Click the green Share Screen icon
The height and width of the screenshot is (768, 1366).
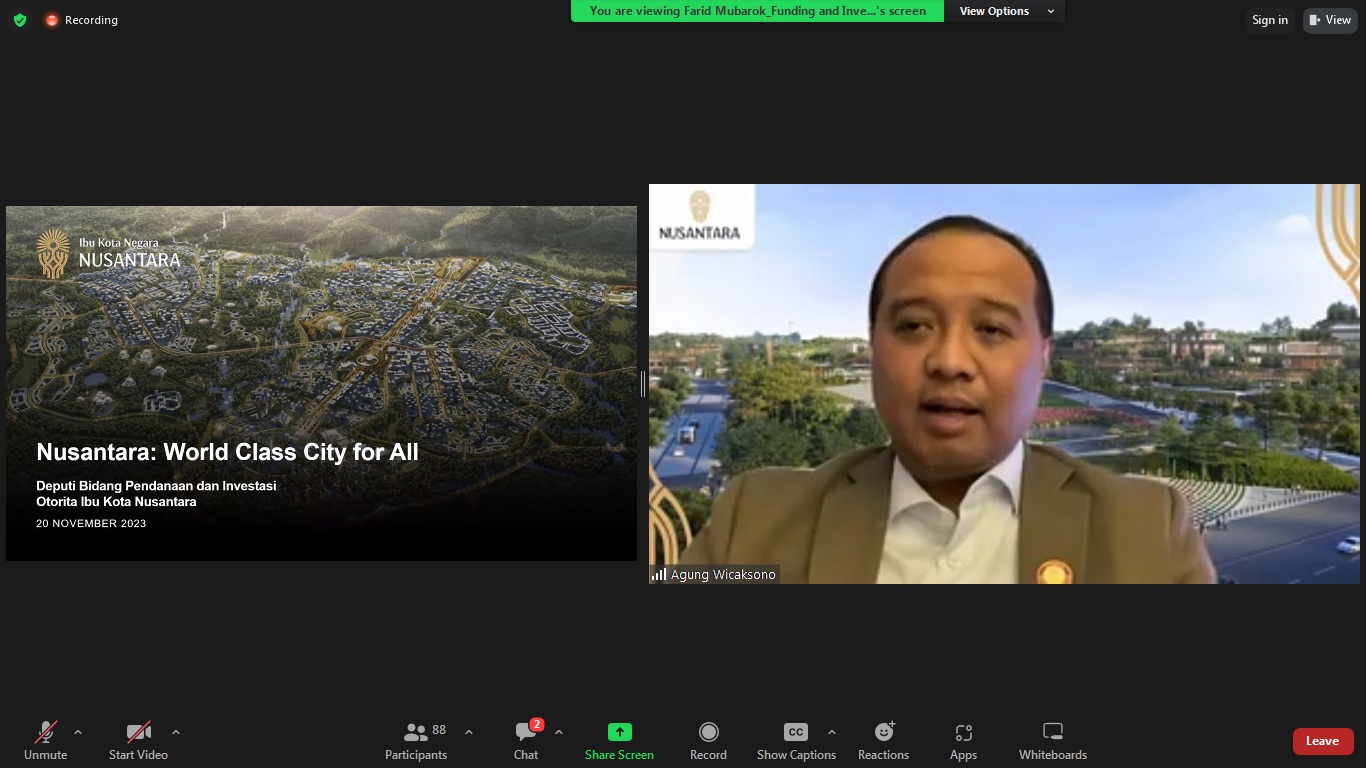pos(619,732)
